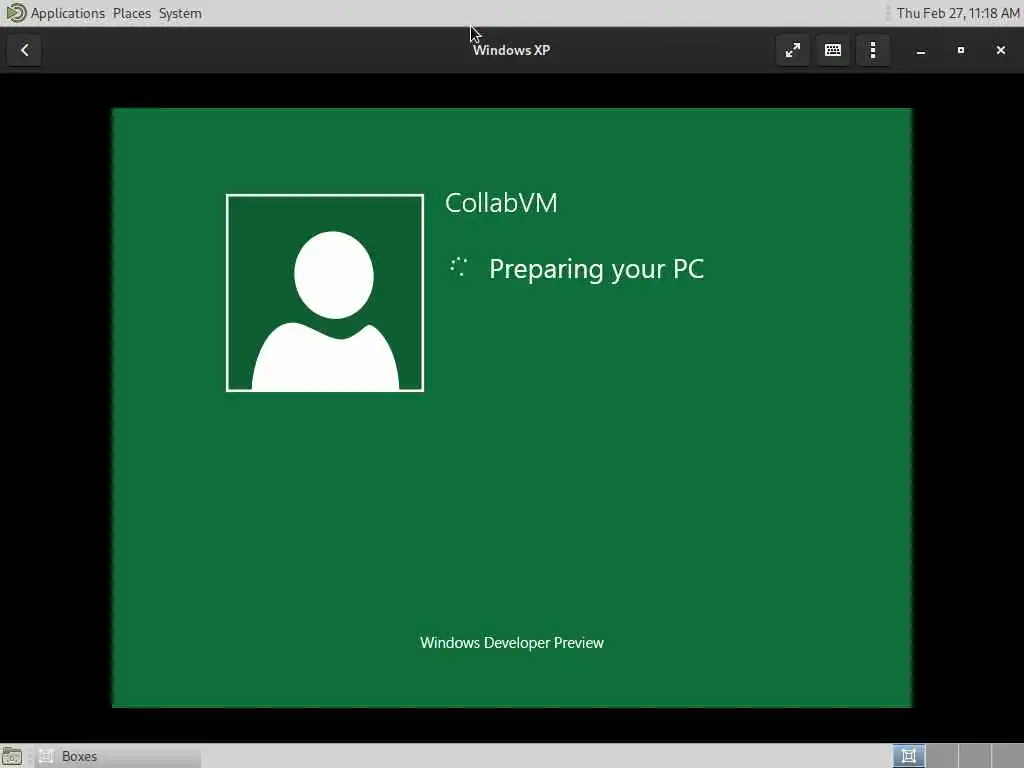The image size is (1024, 768).
Task: Click the loading spinner beside Preparing your PC
Action: [x=458, y=267]
